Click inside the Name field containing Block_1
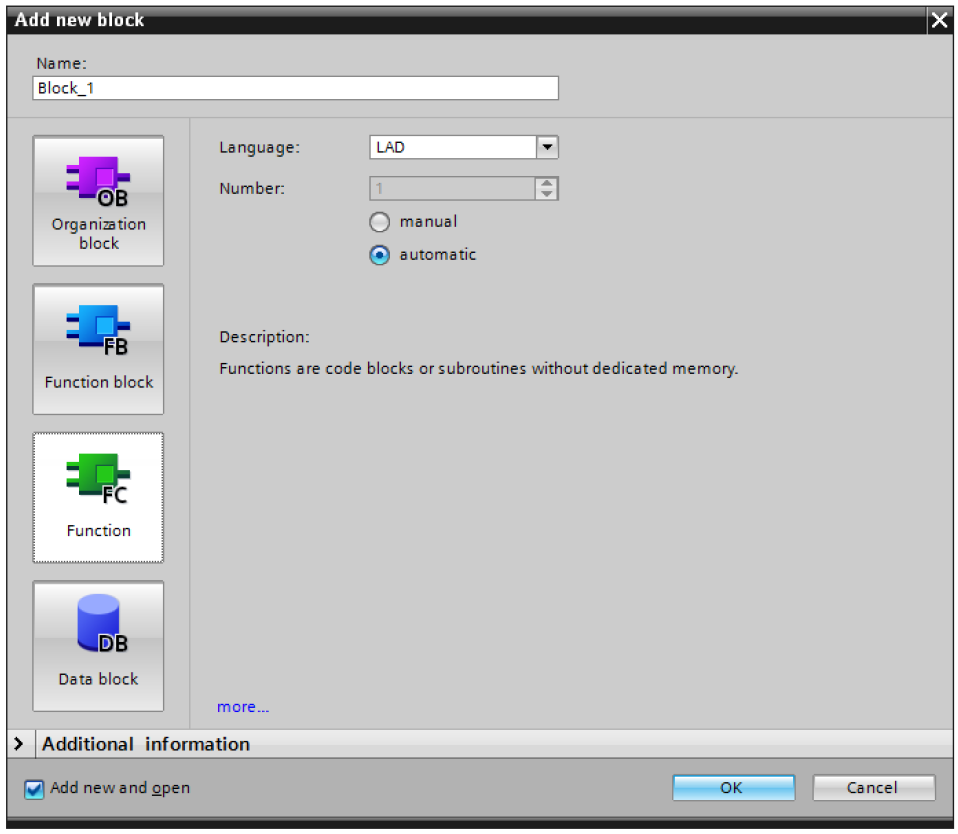This screenshot has width=958, height=834. pyautogui.click(x=295, y=88)
